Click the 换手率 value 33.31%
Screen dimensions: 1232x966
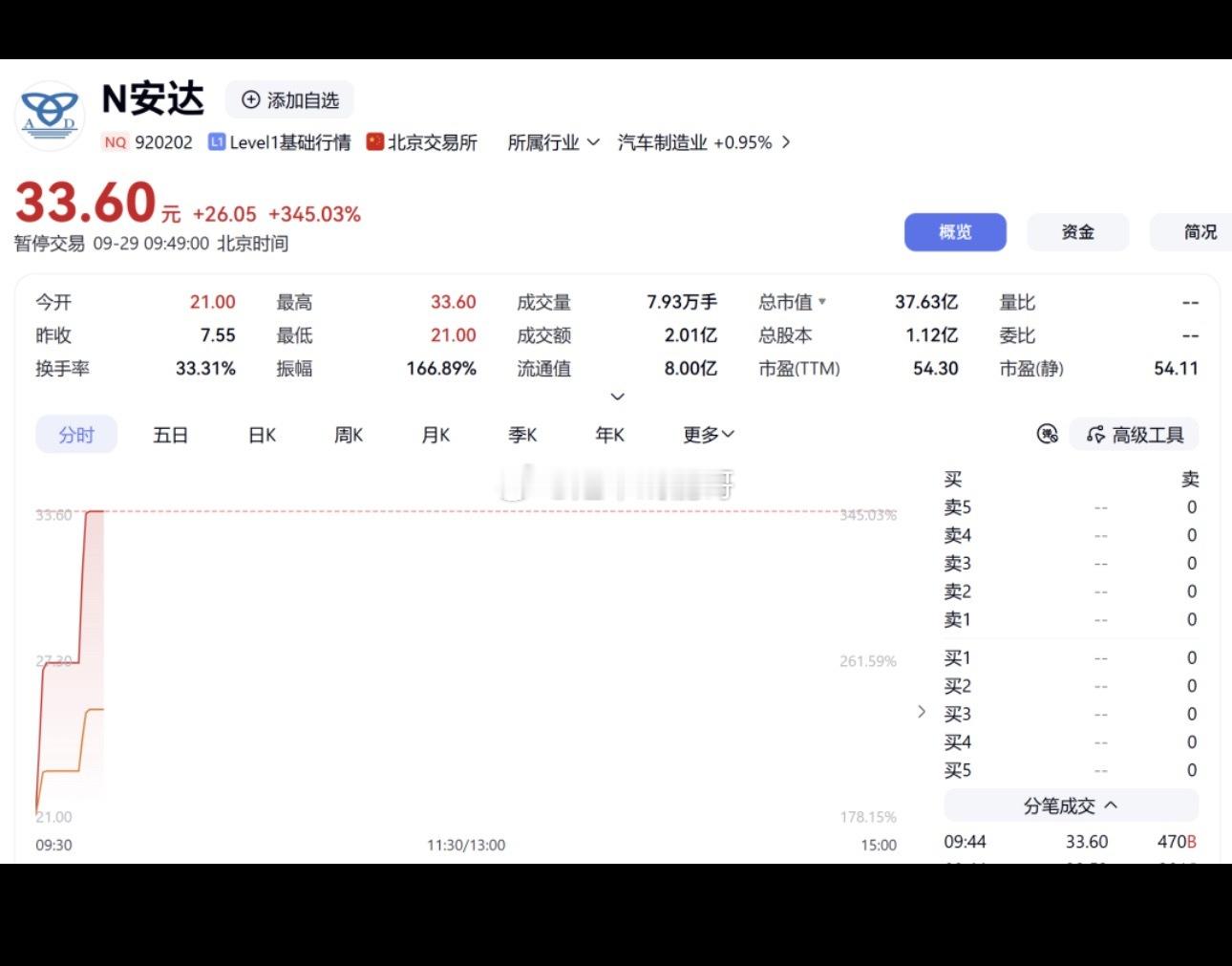(x=205, y=368)
